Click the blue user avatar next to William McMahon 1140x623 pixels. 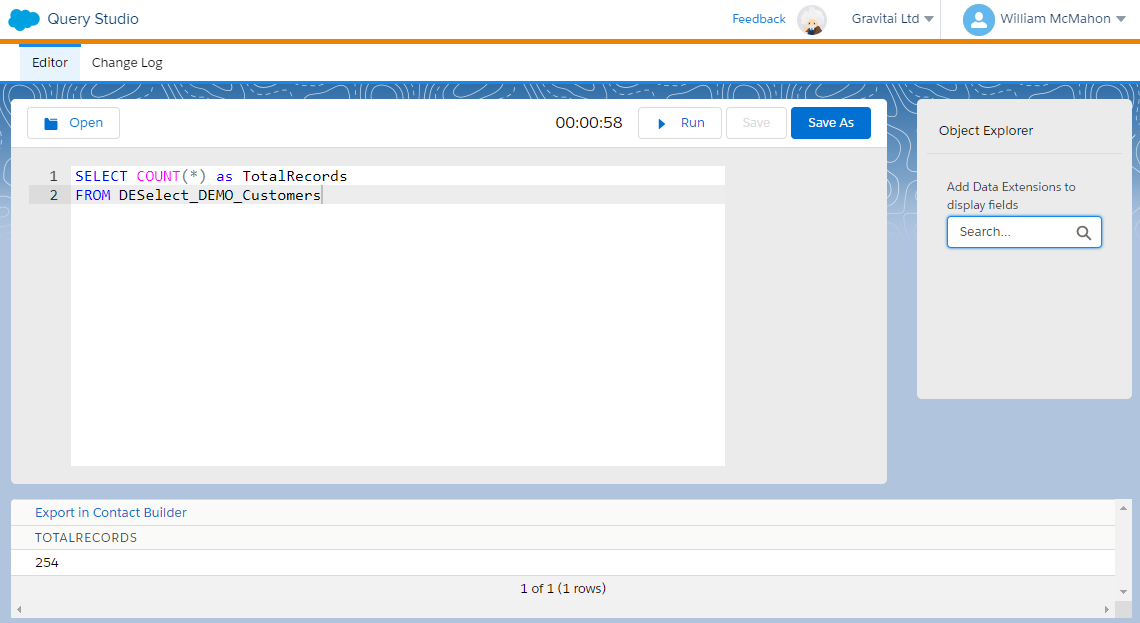click(x=977, y=19)
